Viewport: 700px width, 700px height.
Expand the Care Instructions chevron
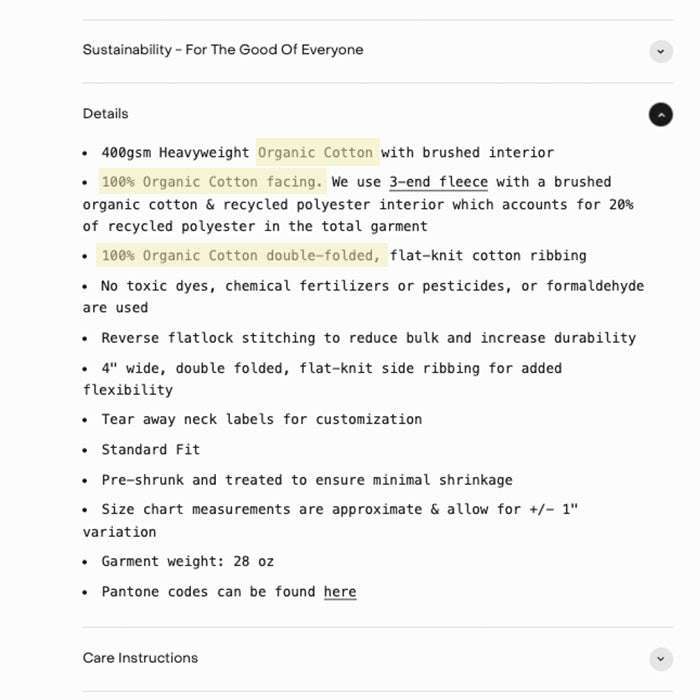[x=660, y=659]
